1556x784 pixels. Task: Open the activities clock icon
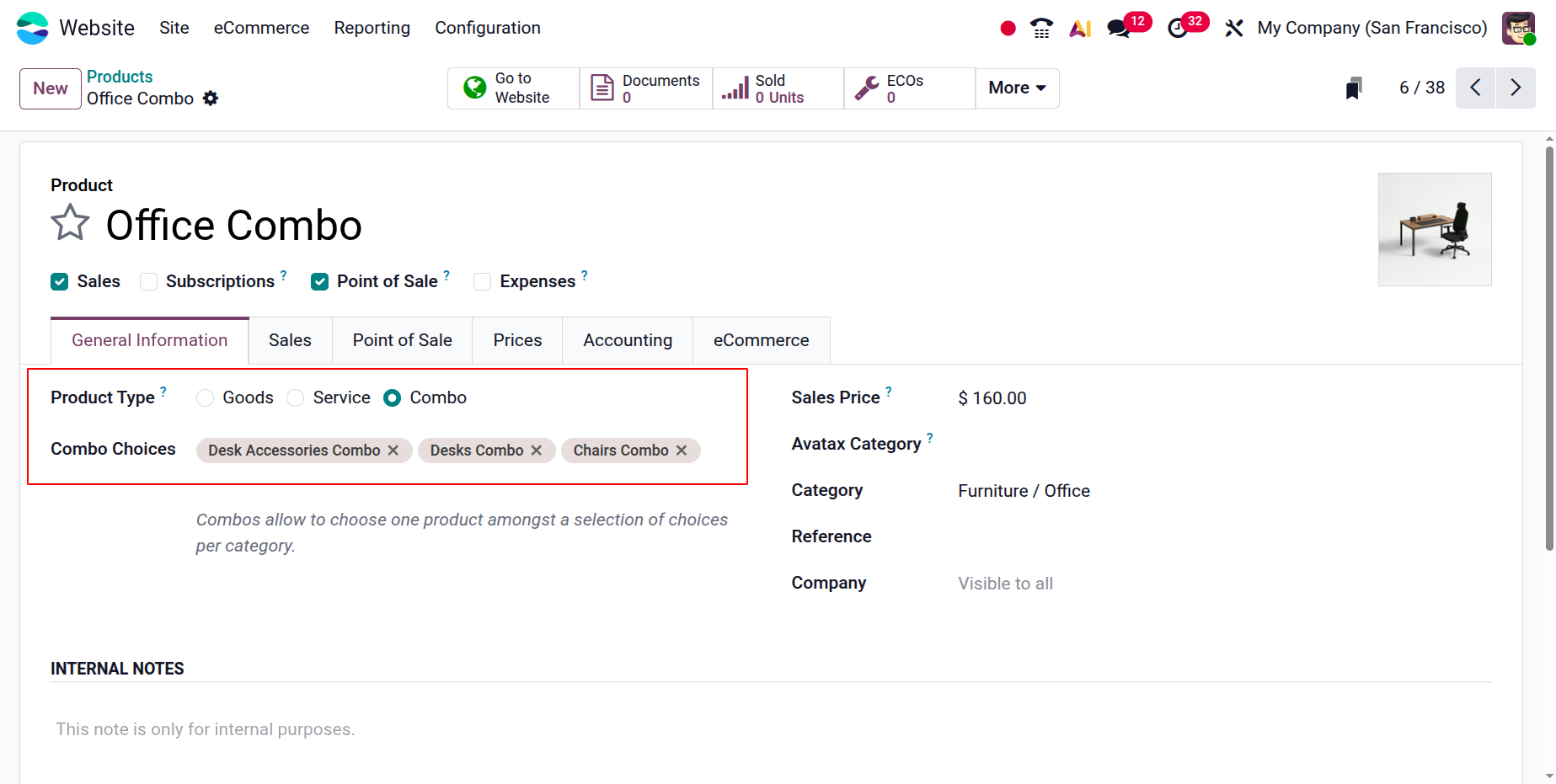1178,29
